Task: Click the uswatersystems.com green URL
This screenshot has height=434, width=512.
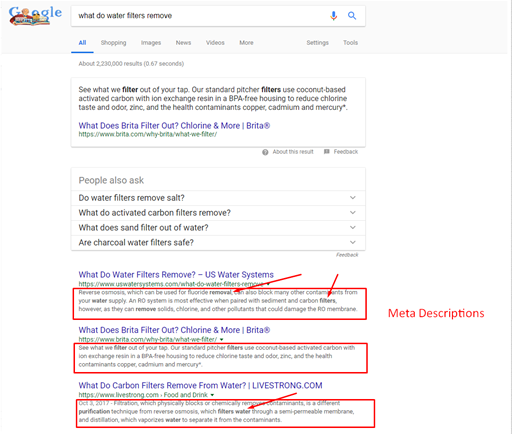Action: click(171, 284)
